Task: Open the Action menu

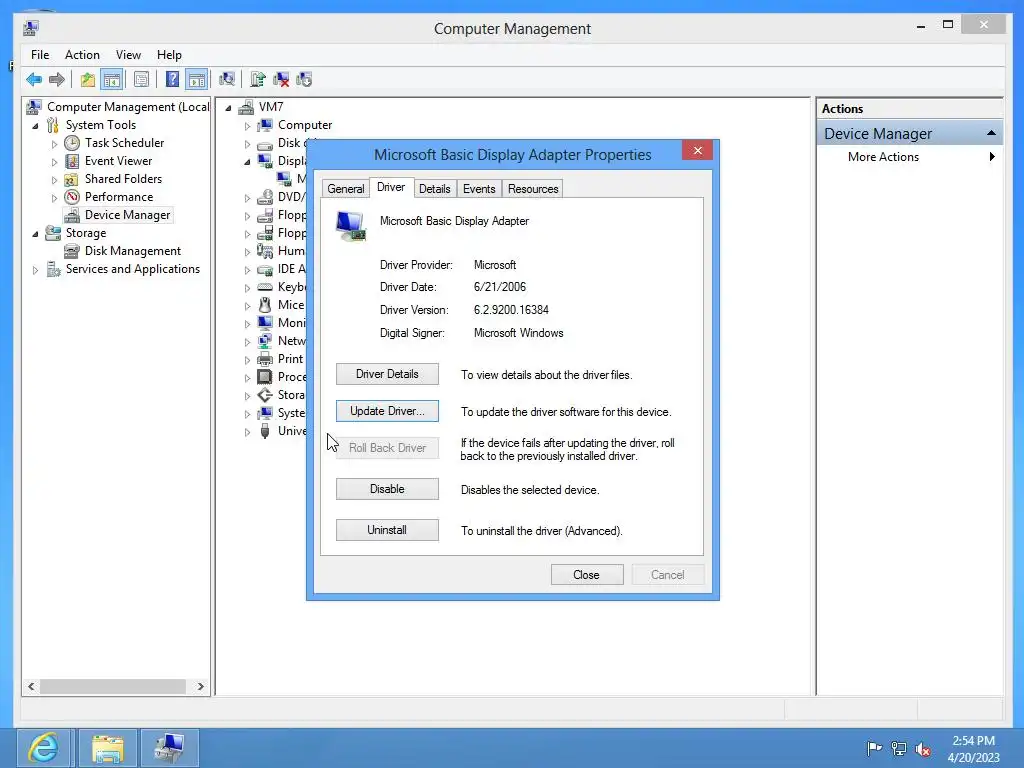Action: tap(82, 55)
